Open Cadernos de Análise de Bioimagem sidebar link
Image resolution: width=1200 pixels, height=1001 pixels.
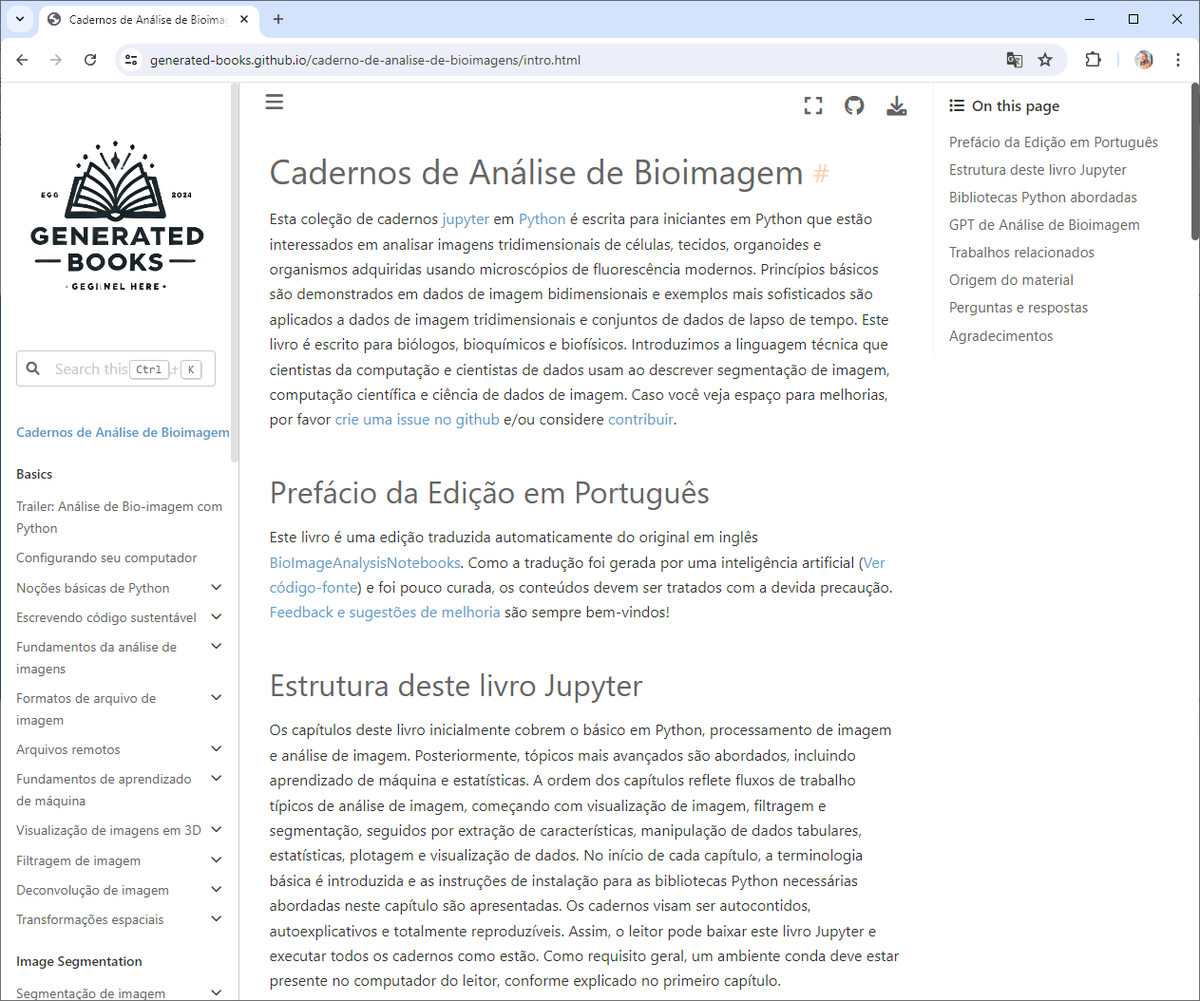123,433
